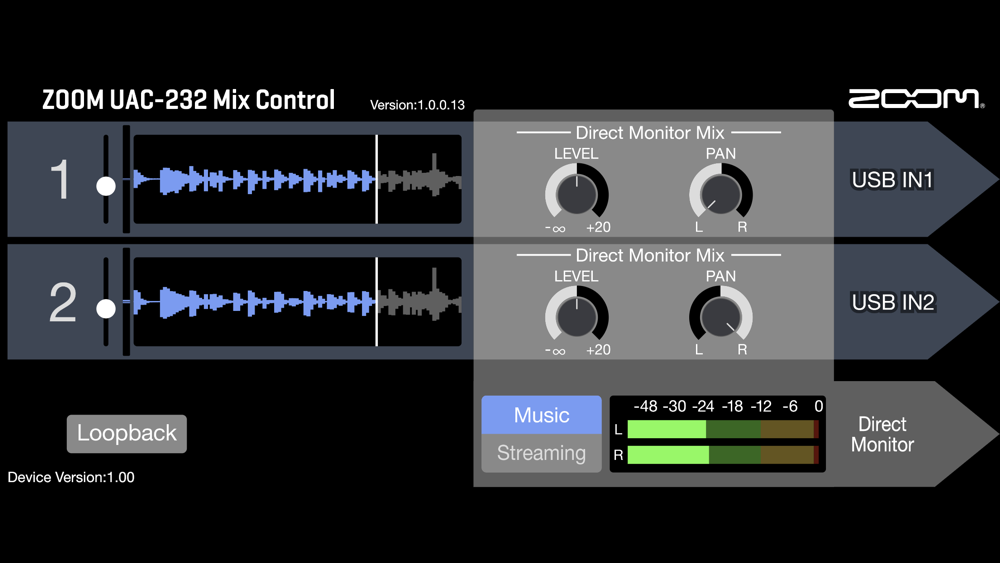Click the USB IN1 output label
Screen dimensions: 1000x563
(892, 180)
